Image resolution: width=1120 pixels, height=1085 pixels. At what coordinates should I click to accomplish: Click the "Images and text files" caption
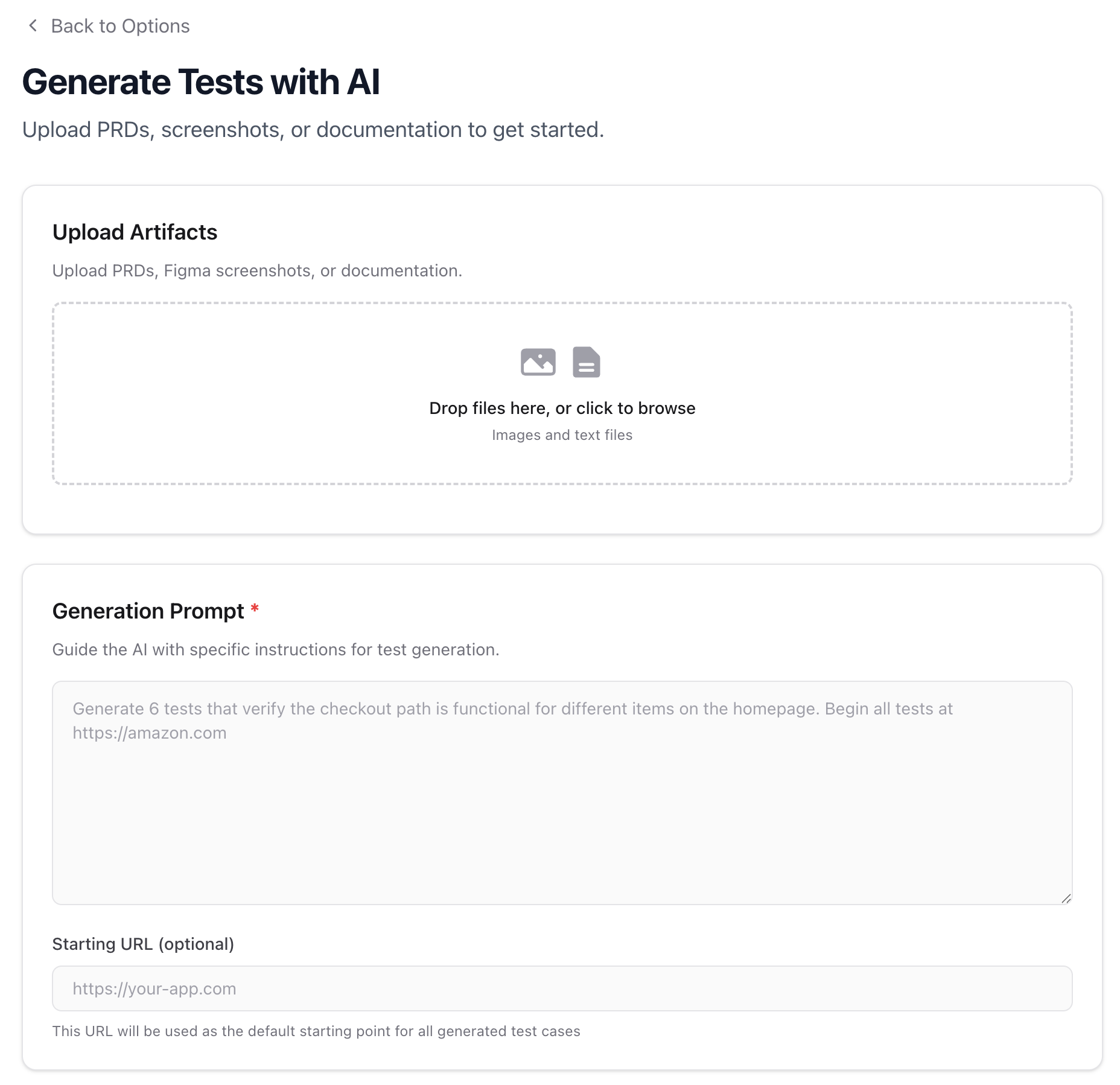pyautogui.click(x=562, y=435)
